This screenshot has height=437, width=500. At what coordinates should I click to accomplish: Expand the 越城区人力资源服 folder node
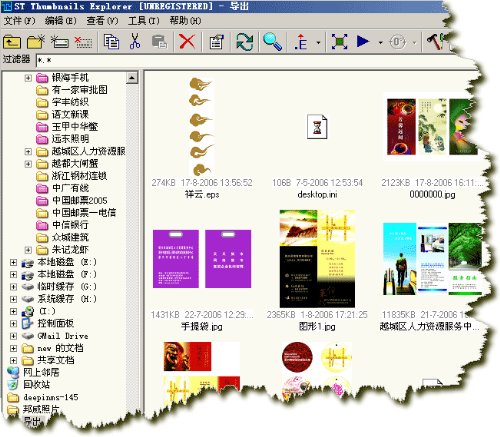[x=28, y=152]
